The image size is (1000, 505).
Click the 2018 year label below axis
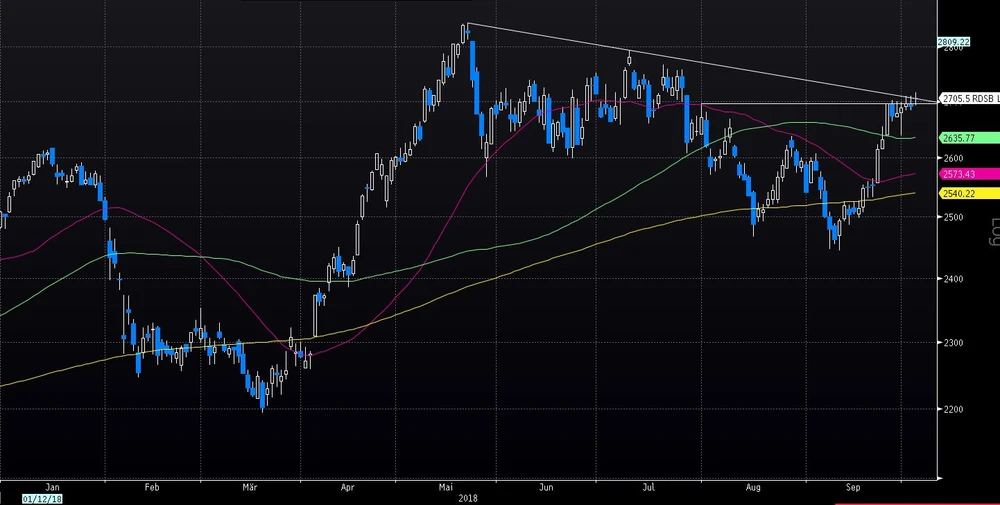coord(467,497)
